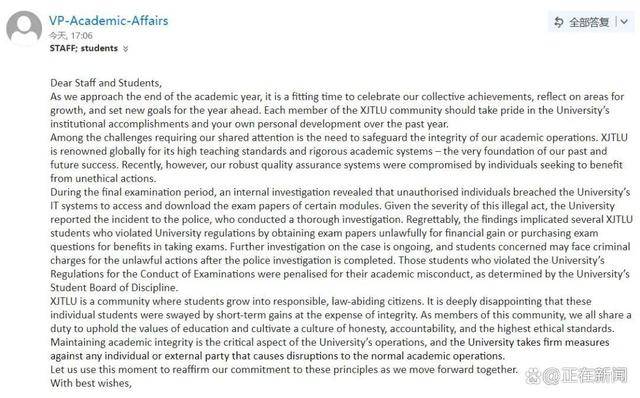Click the 'With best wishes,' closing line

pyautogui.click(x=91, y=384)
